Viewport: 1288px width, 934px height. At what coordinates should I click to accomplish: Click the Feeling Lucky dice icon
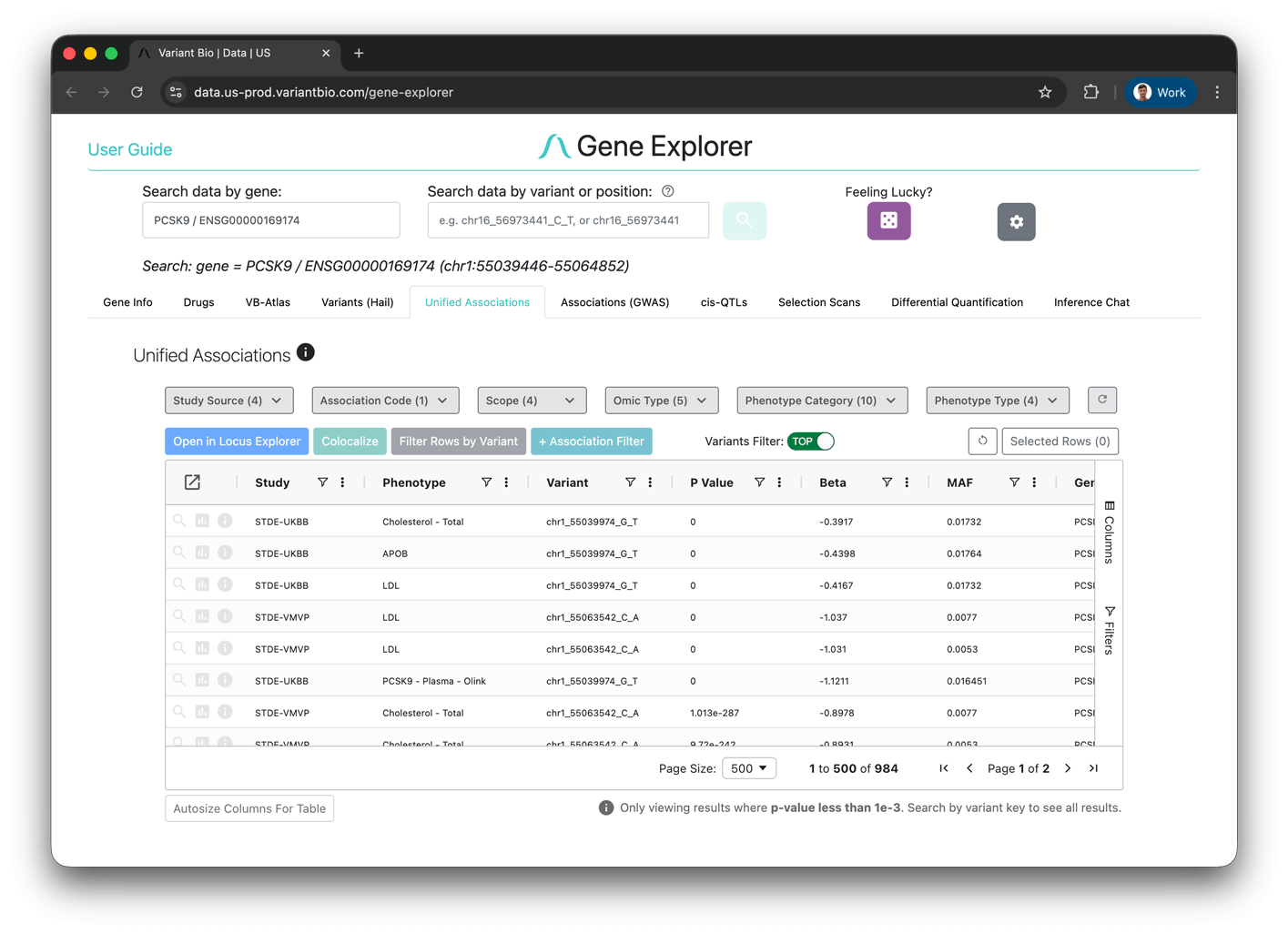coord(888,221)
